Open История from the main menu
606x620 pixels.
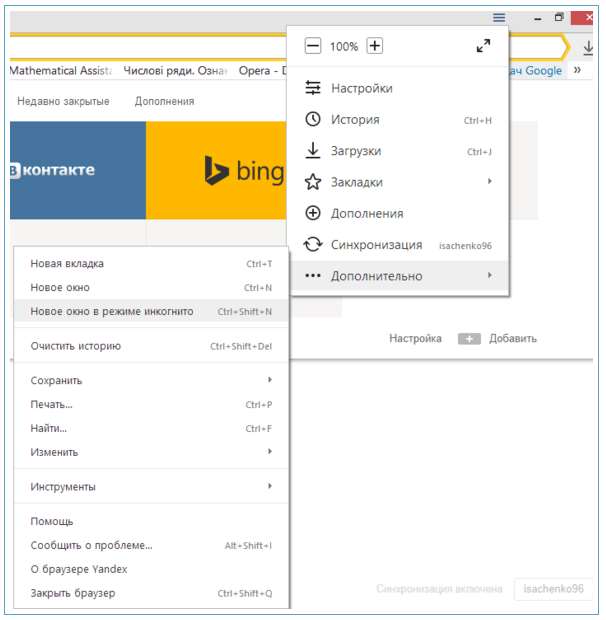355,120
